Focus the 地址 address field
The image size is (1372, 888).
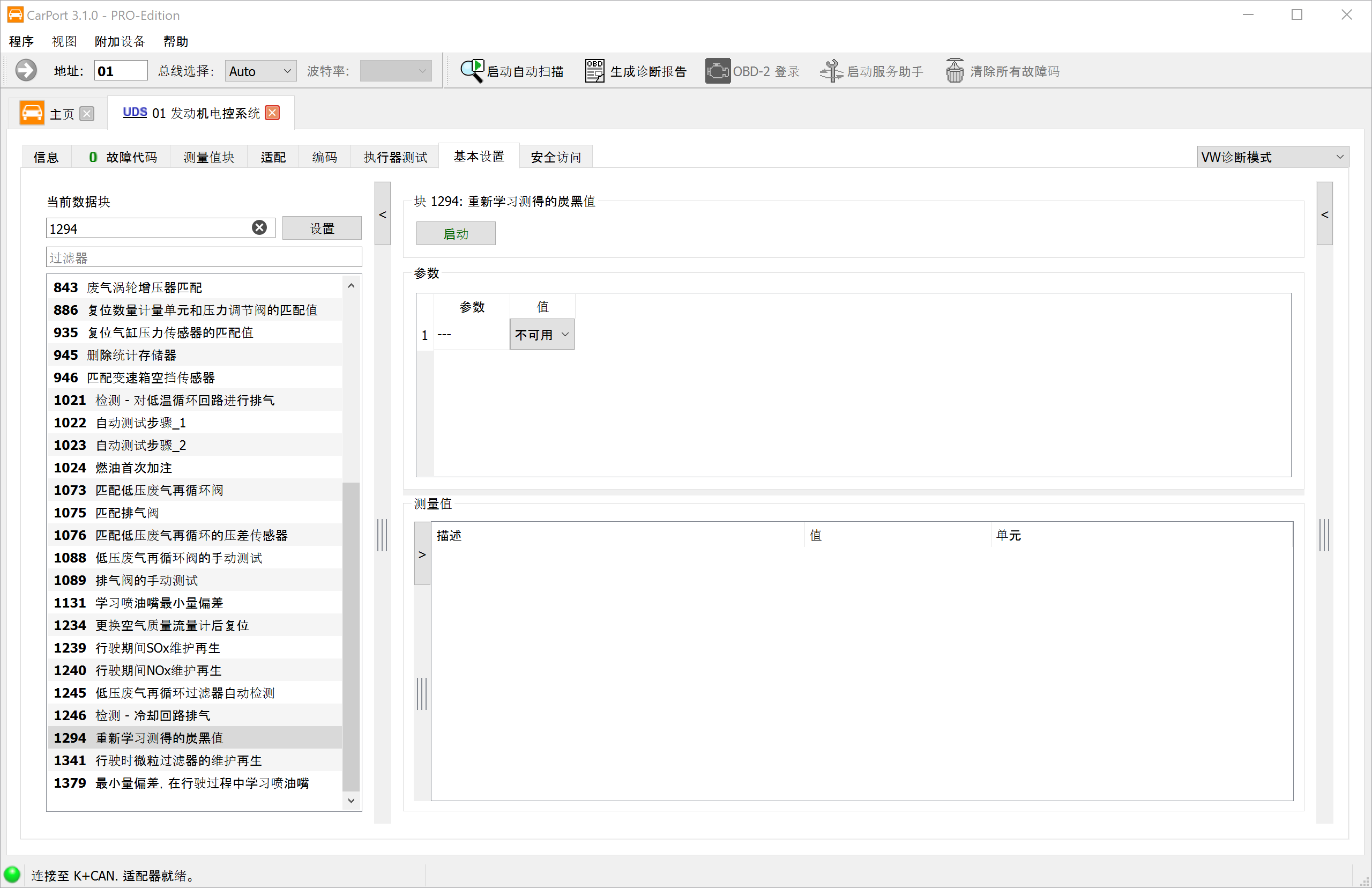[x=121, y=71]
